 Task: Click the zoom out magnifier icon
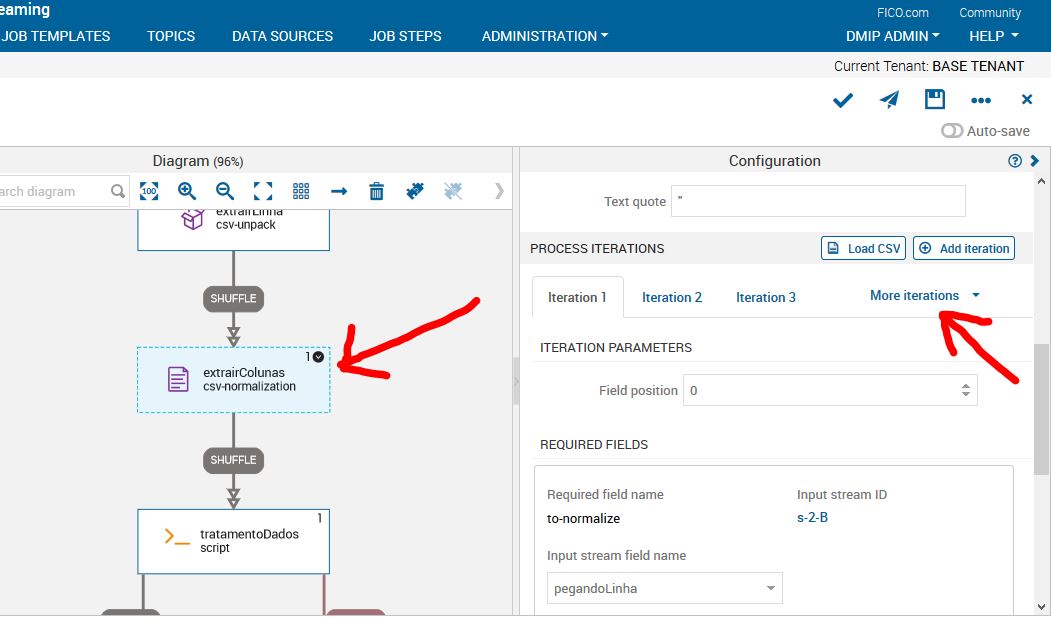point(225,191)
